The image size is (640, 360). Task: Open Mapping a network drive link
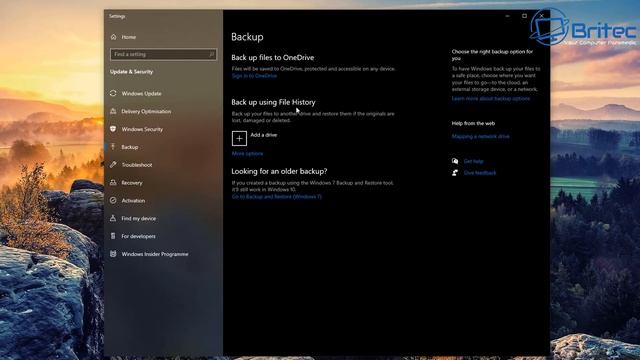(x=480, y=136)
